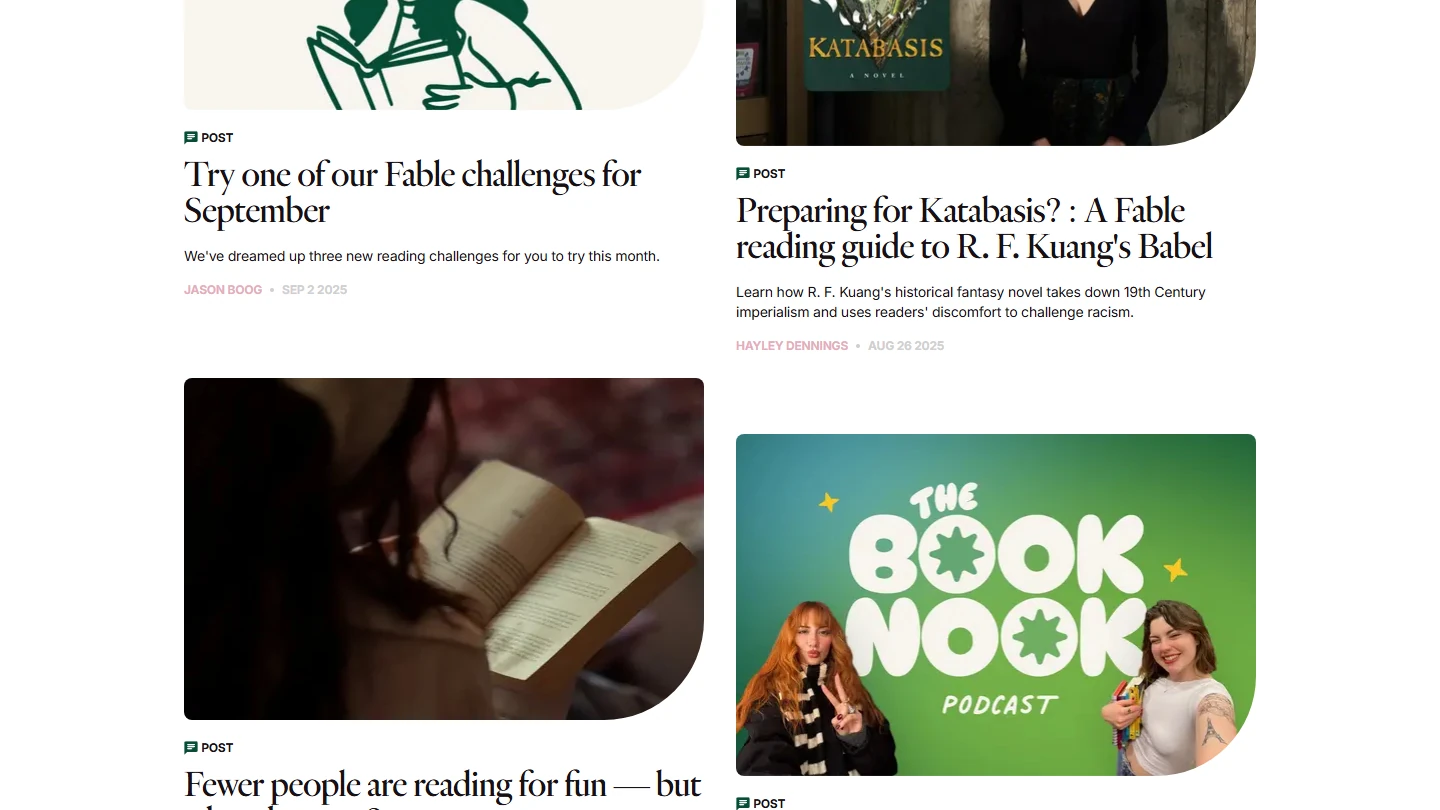
Task: Click the AUG 26 2025 date
Action: [x=906, y=346]
